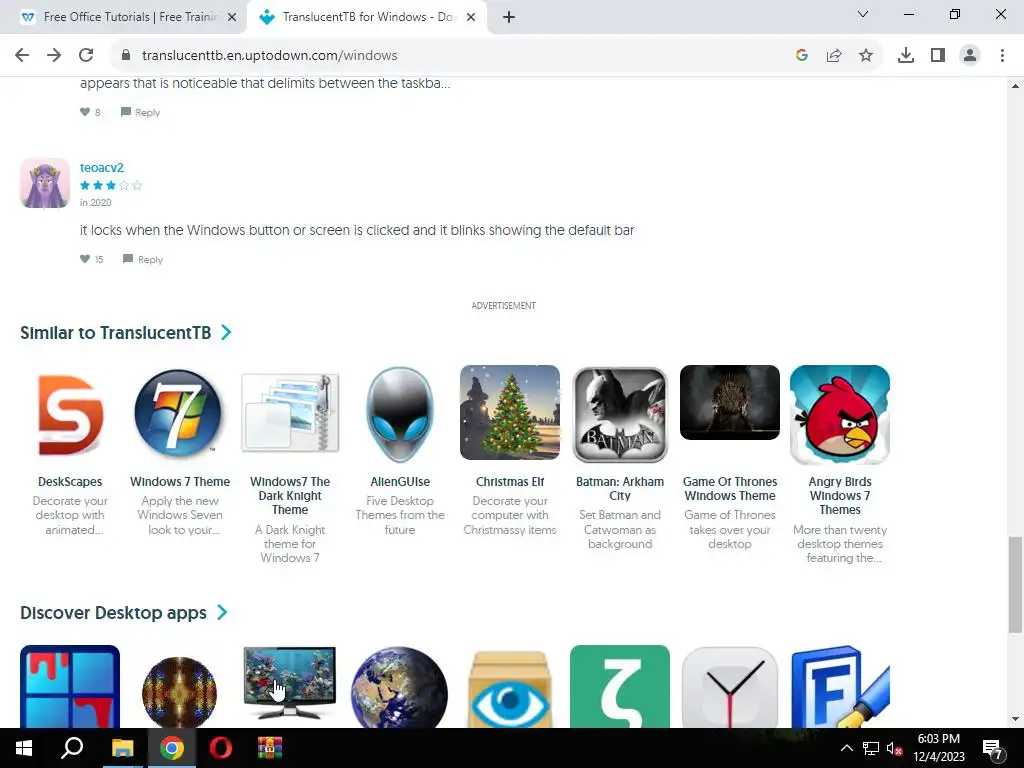1024x768 pixels.
Task: Go back to previous page
Action: (x=22, y=56)
